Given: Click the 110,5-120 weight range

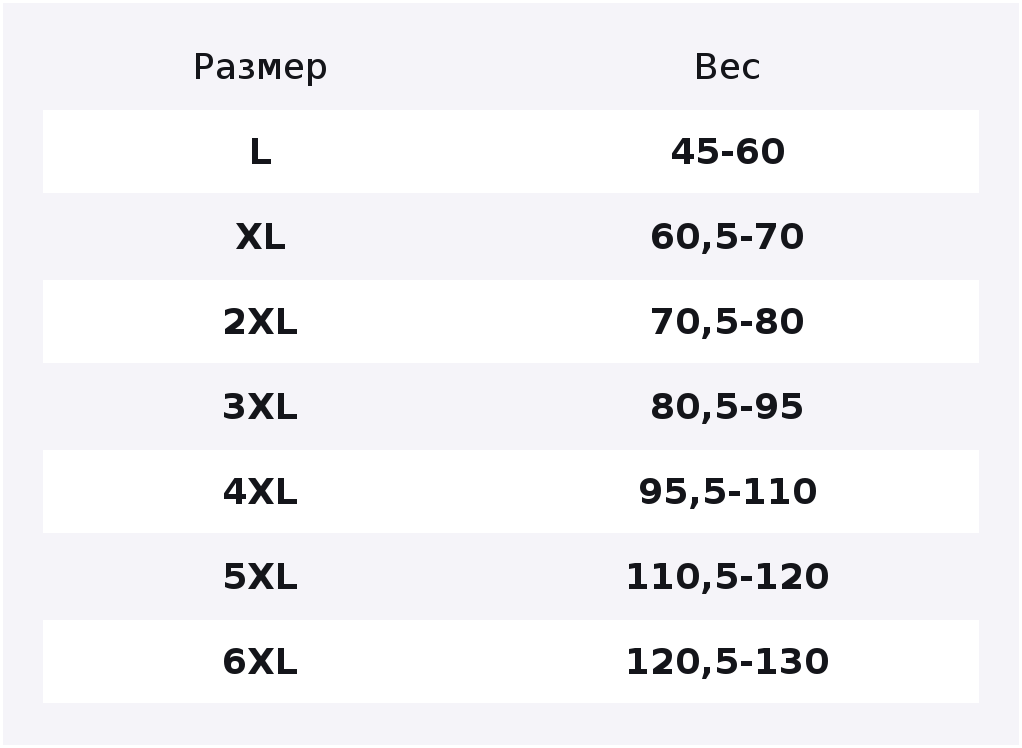Looking at the screenshot, I should pyautogui.click(x=727, y=577).
